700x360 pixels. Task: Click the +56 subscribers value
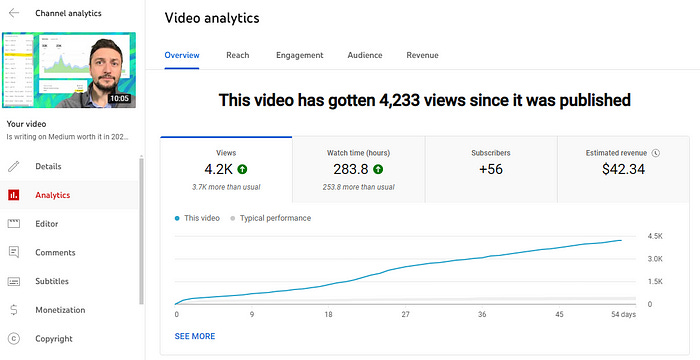click(491, 169)
